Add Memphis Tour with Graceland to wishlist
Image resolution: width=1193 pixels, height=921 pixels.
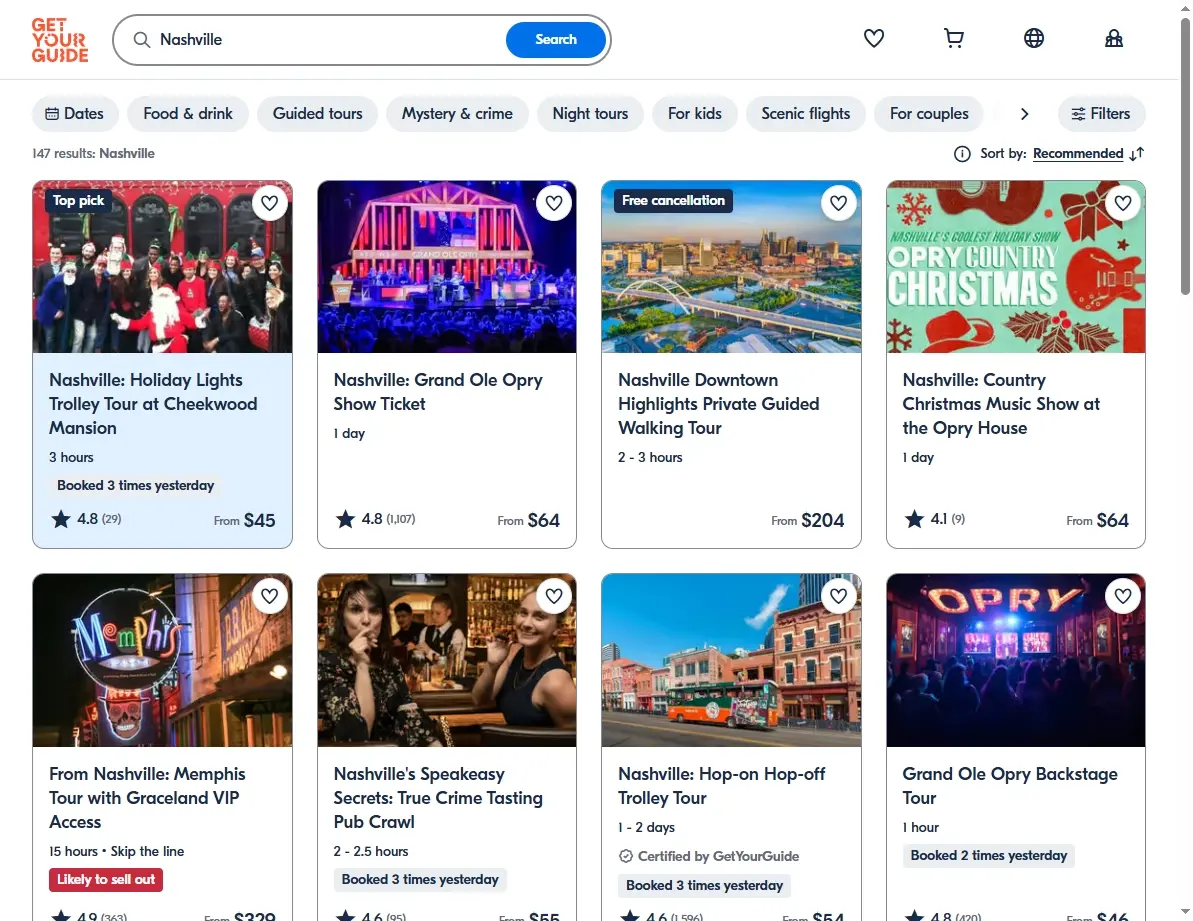click(269, 596)
